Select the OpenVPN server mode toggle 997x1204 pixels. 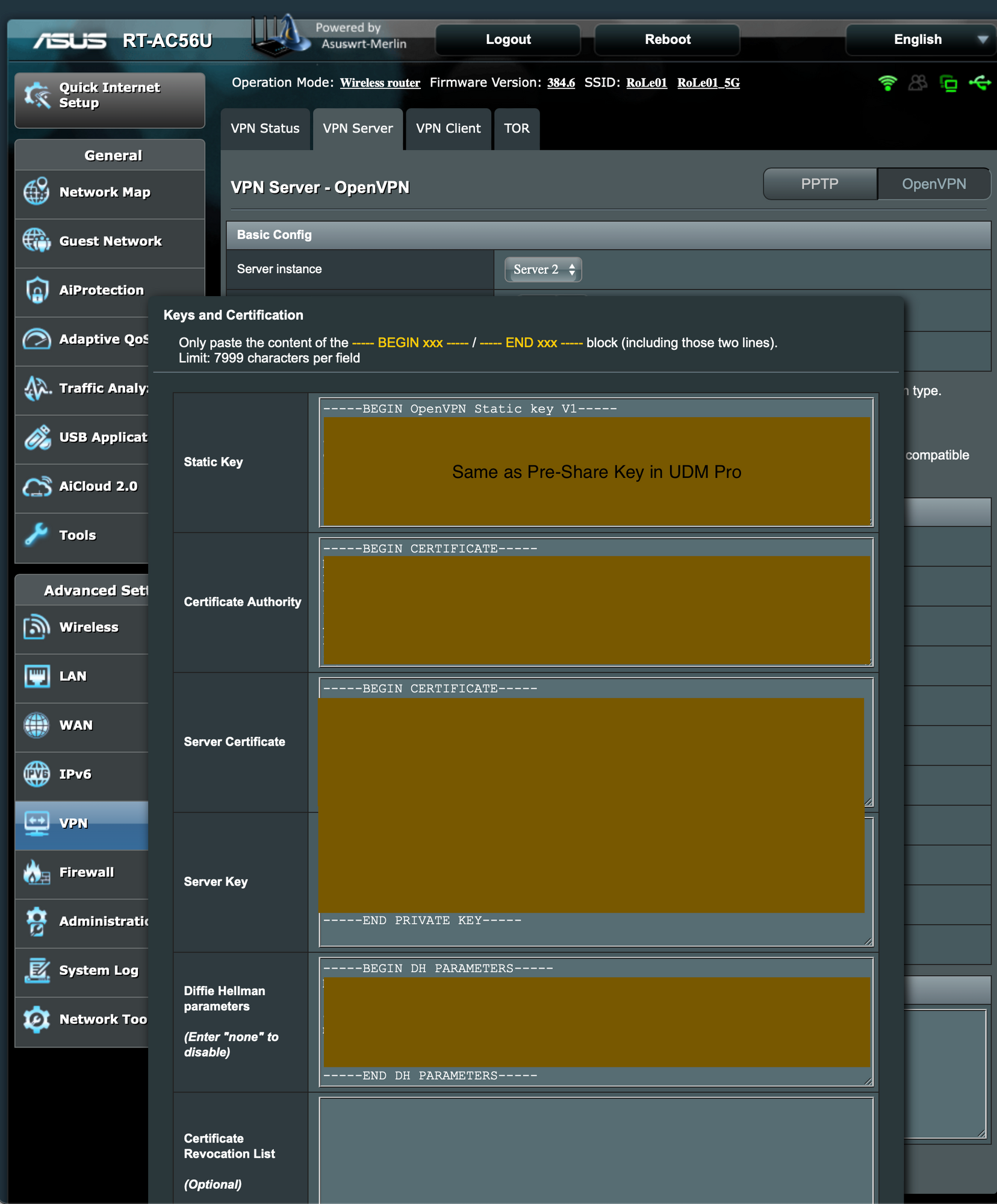(933, 184)
